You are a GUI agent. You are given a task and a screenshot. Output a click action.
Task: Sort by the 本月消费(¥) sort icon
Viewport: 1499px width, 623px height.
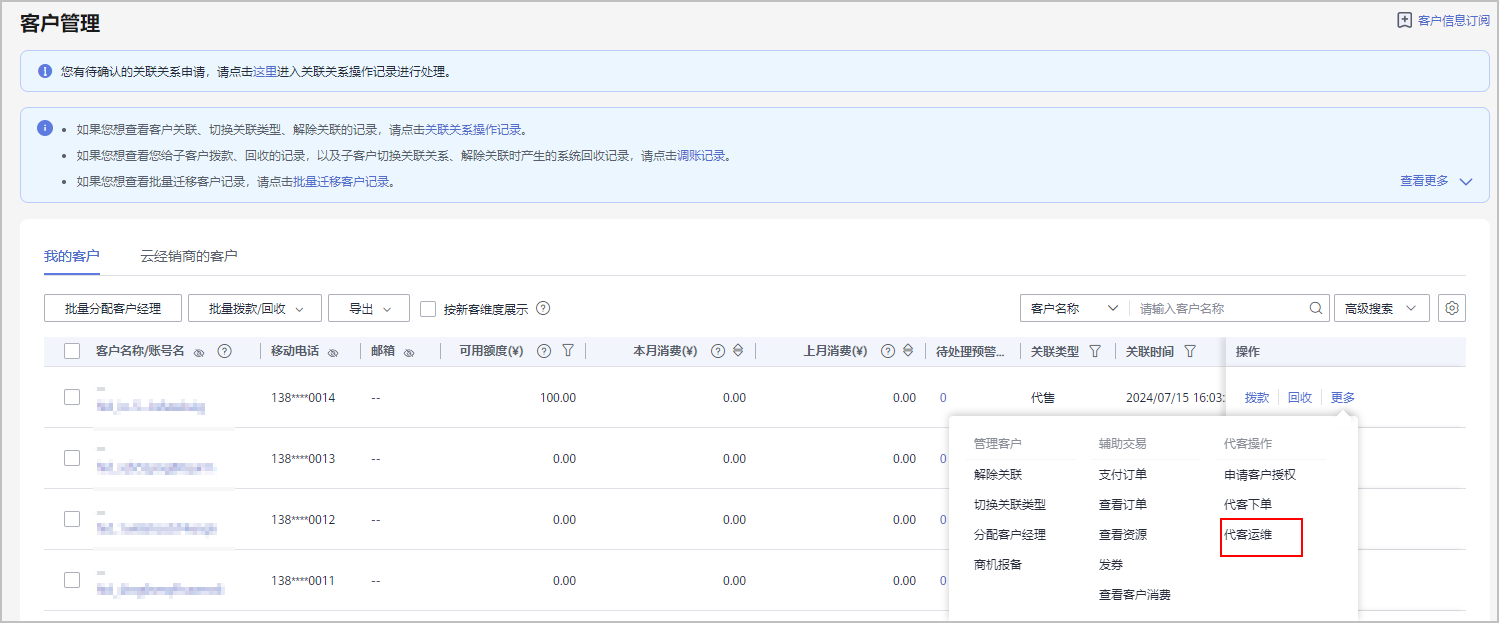tap(738, 351)
